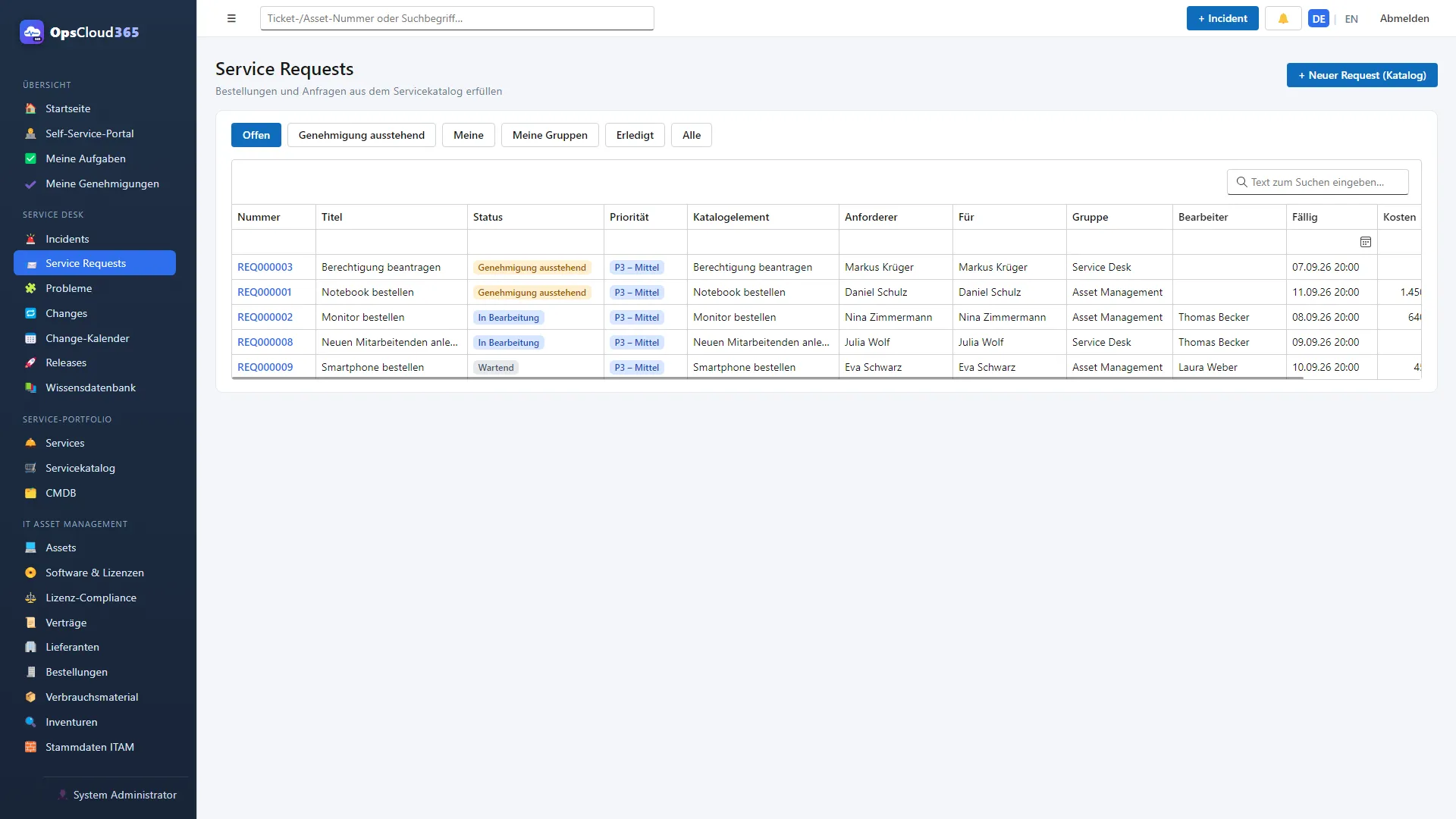
Task: Click the OpsCloud365 logo icon
Action: pyautogui.click(x=32, y=32)
